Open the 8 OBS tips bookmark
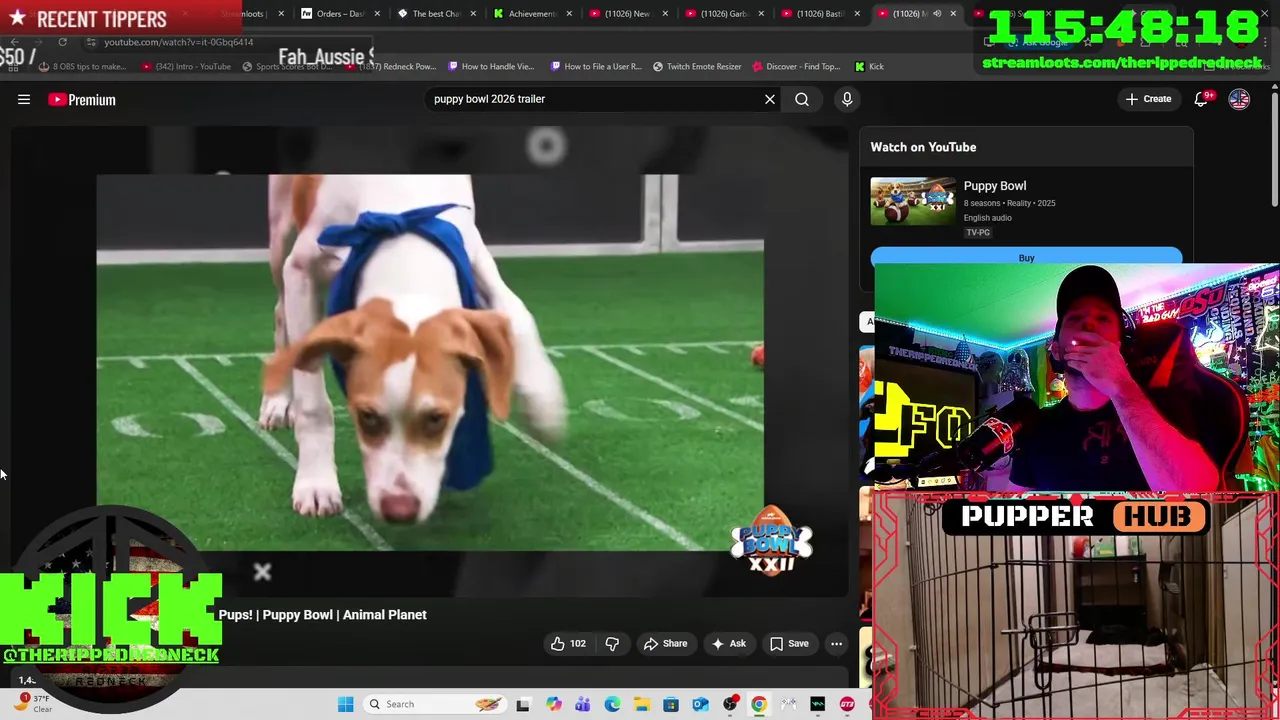Image resolution: width=1280 pixels, height=720 pixels. (82, 66)
